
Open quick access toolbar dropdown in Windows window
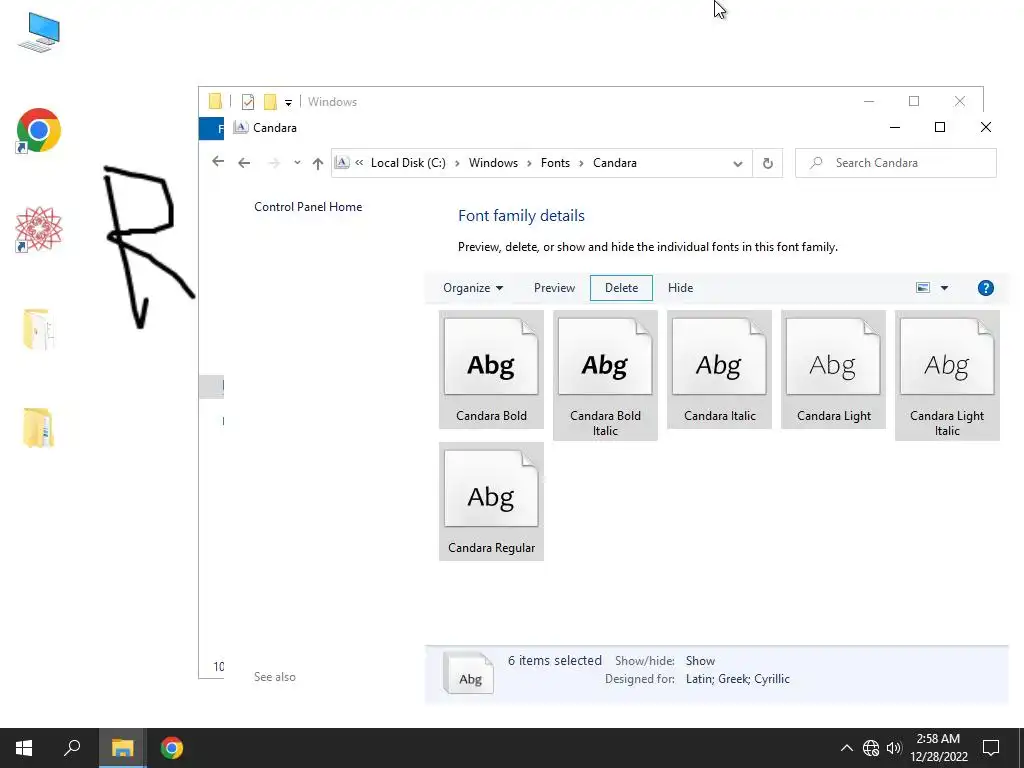(x=288, y=103)
